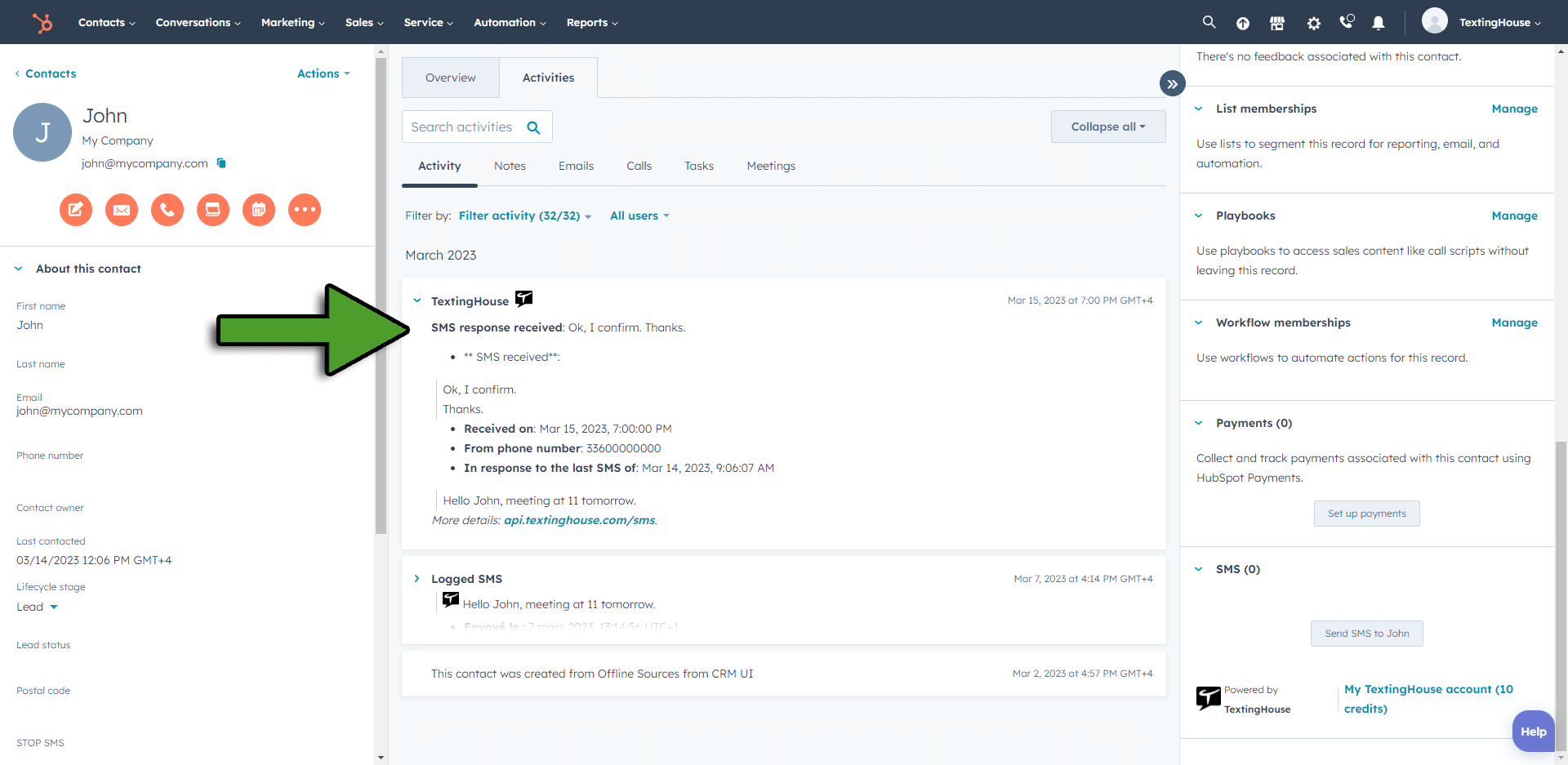
Task: Switch to the Notes activity tab
Action: coord(510,166)
